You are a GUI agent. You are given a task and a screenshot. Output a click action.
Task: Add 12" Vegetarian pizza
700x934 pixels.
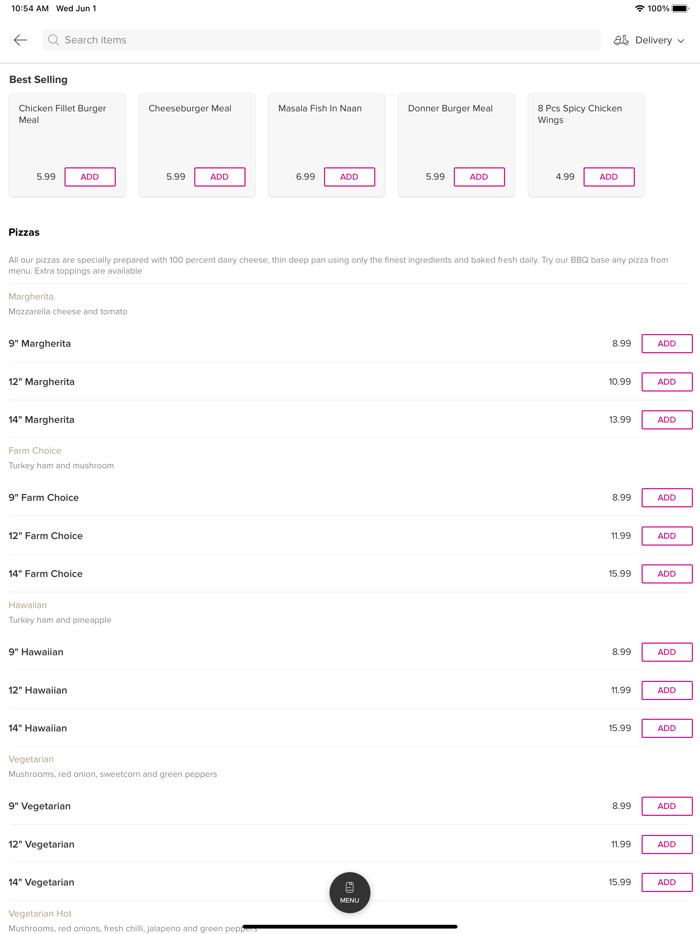(666, 844)
